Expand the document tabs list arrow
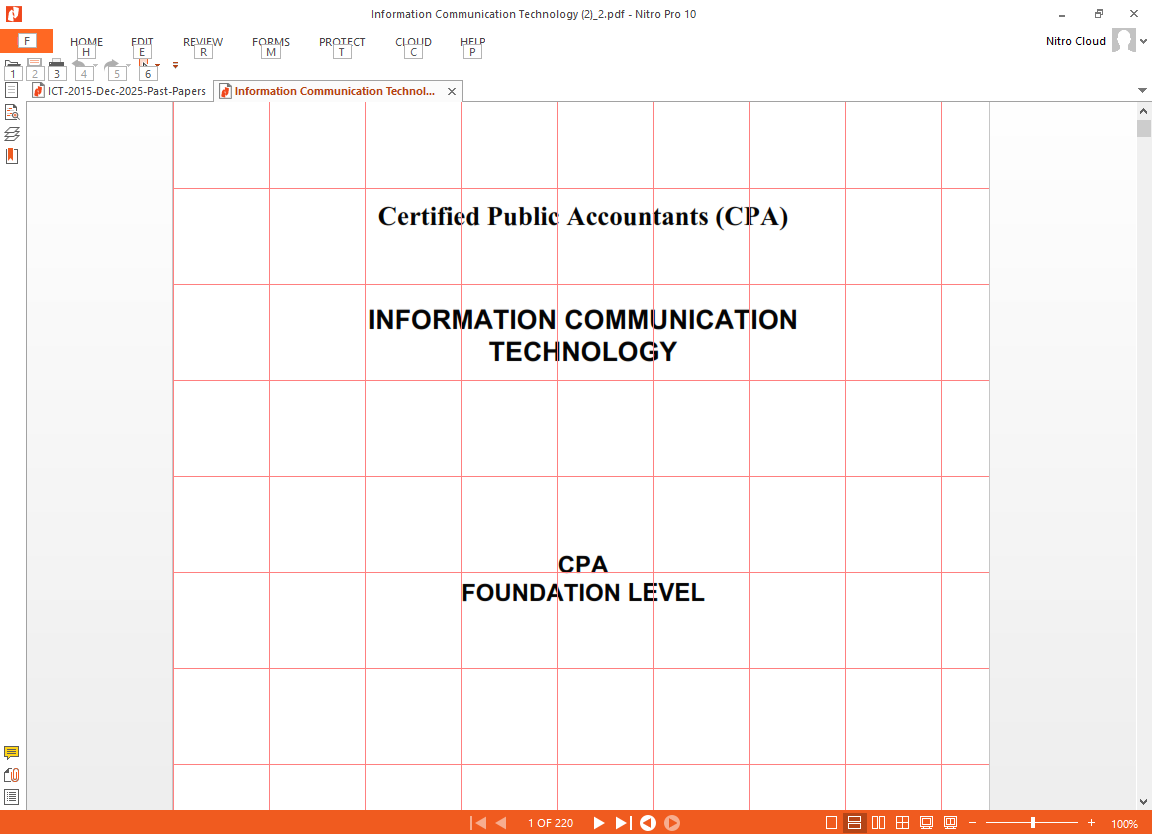 [x=1142, y=90]
